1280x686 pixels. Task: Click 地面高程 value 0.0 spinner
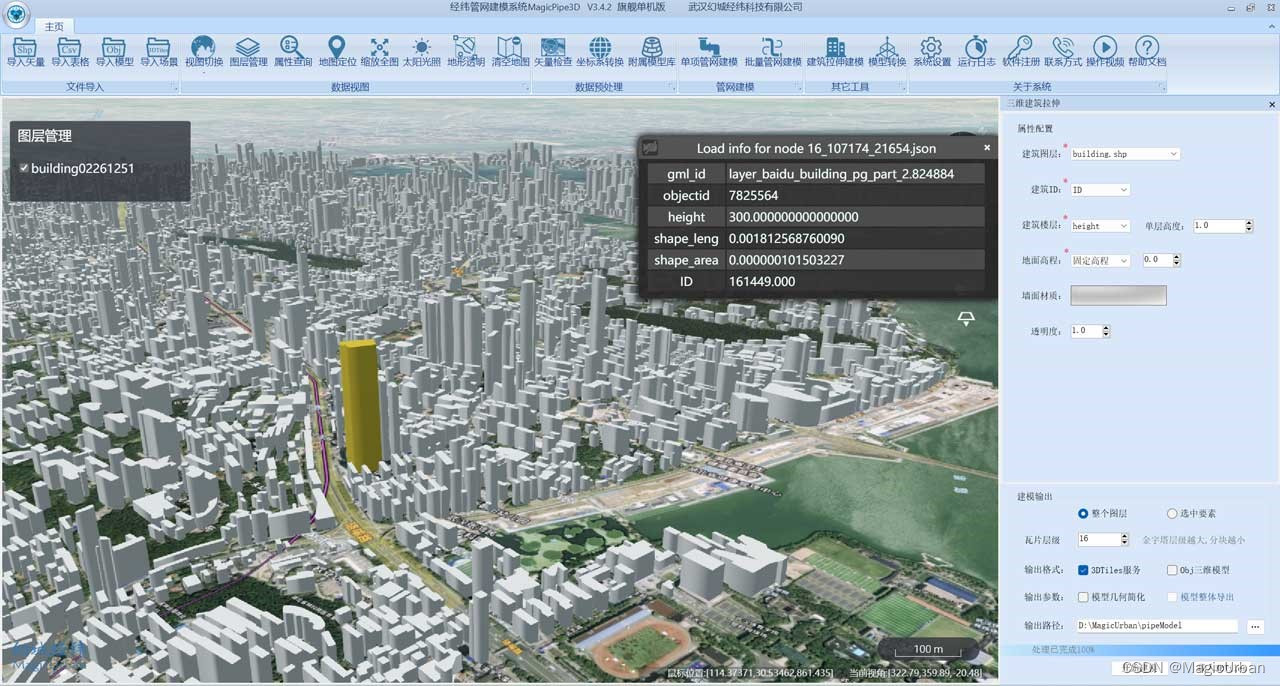coord(1161,260)
